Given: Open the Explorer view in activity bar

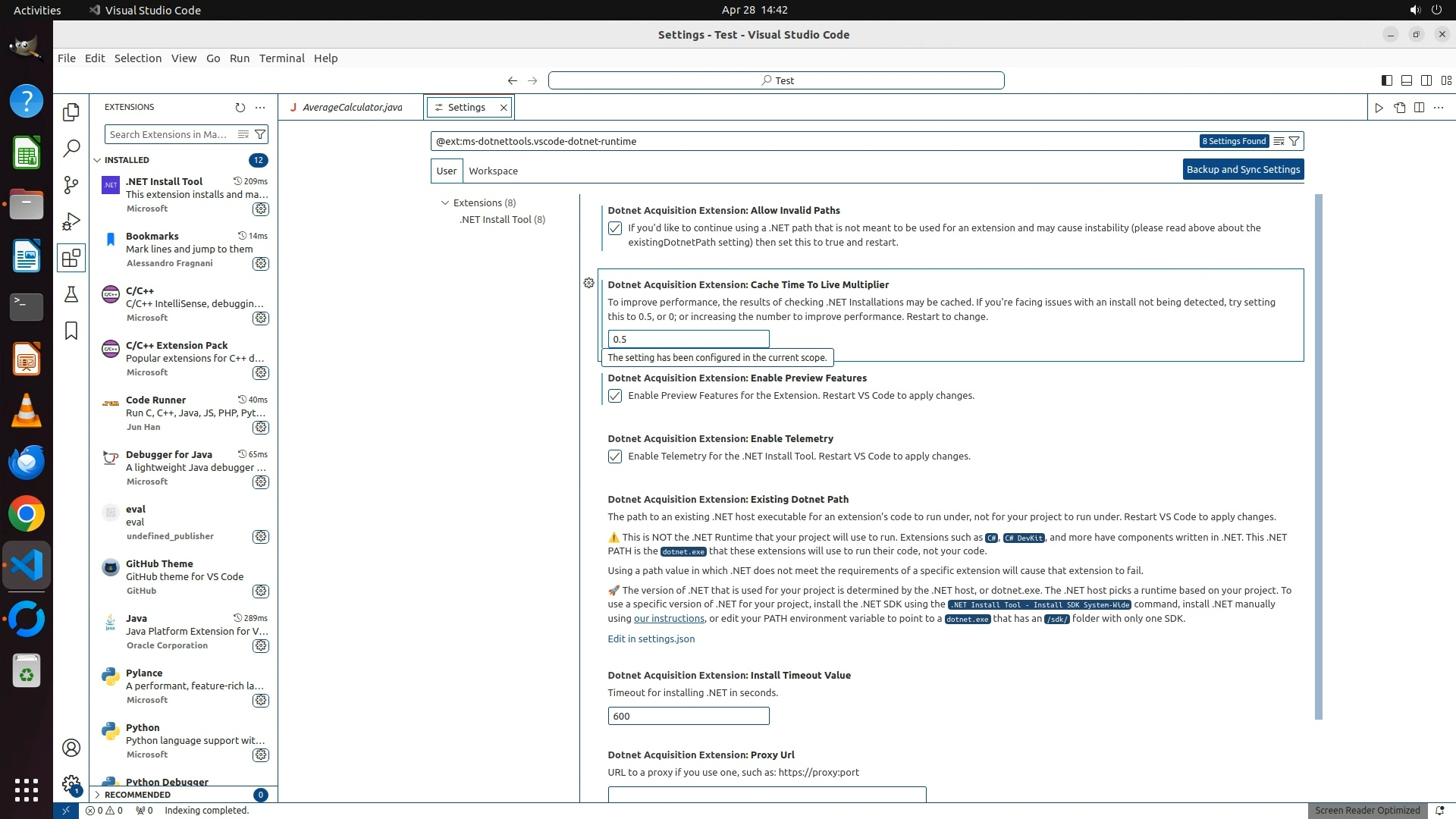Looking at the screenshot, I should tap(71, 112).
